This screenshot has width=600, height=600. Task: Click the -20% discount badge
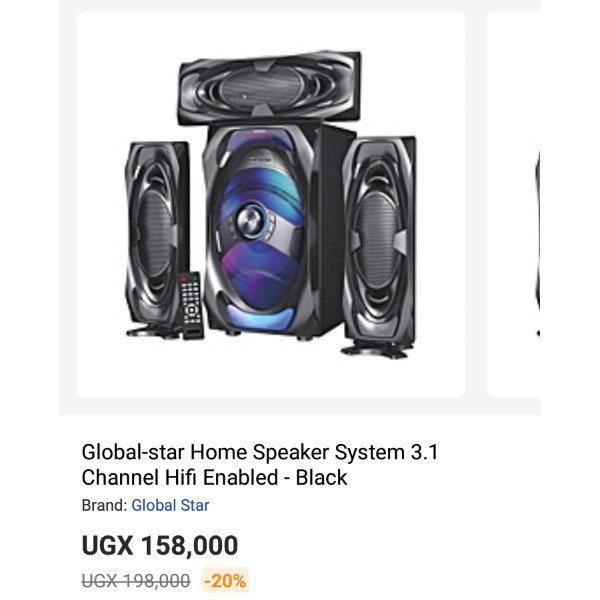[x=225, y=580]
